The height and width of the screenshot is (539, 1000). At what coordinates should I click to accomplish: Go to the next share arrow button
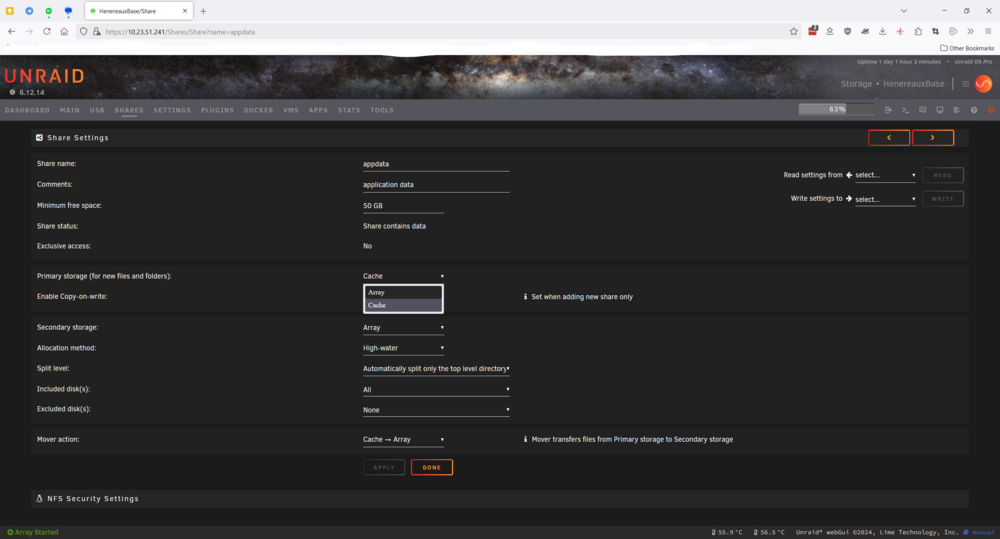933,138
